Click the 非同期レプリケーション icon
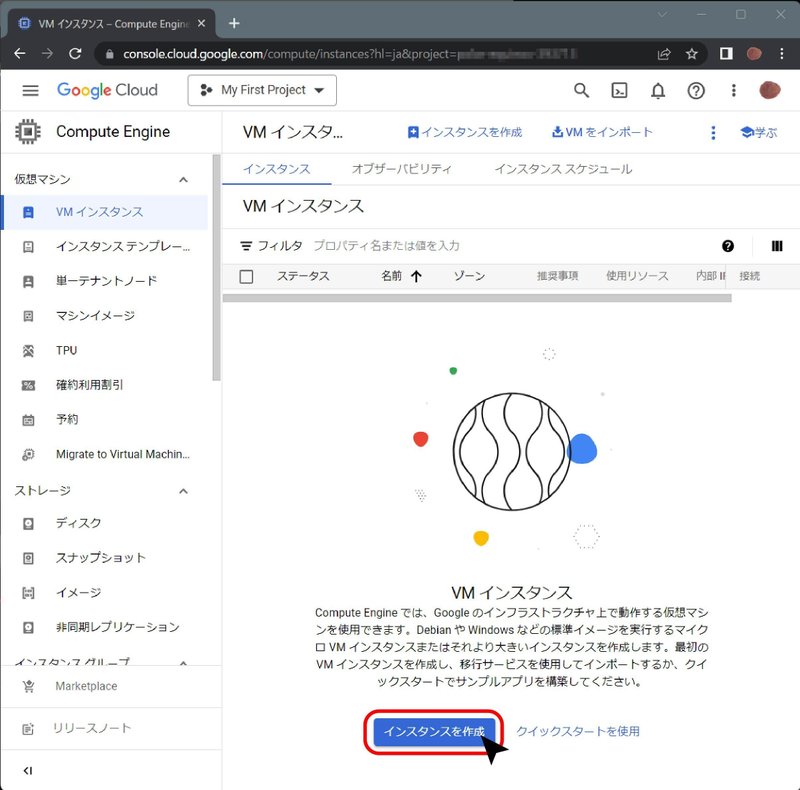The width and height of the screenshot is (800, 790). [29, 627]
